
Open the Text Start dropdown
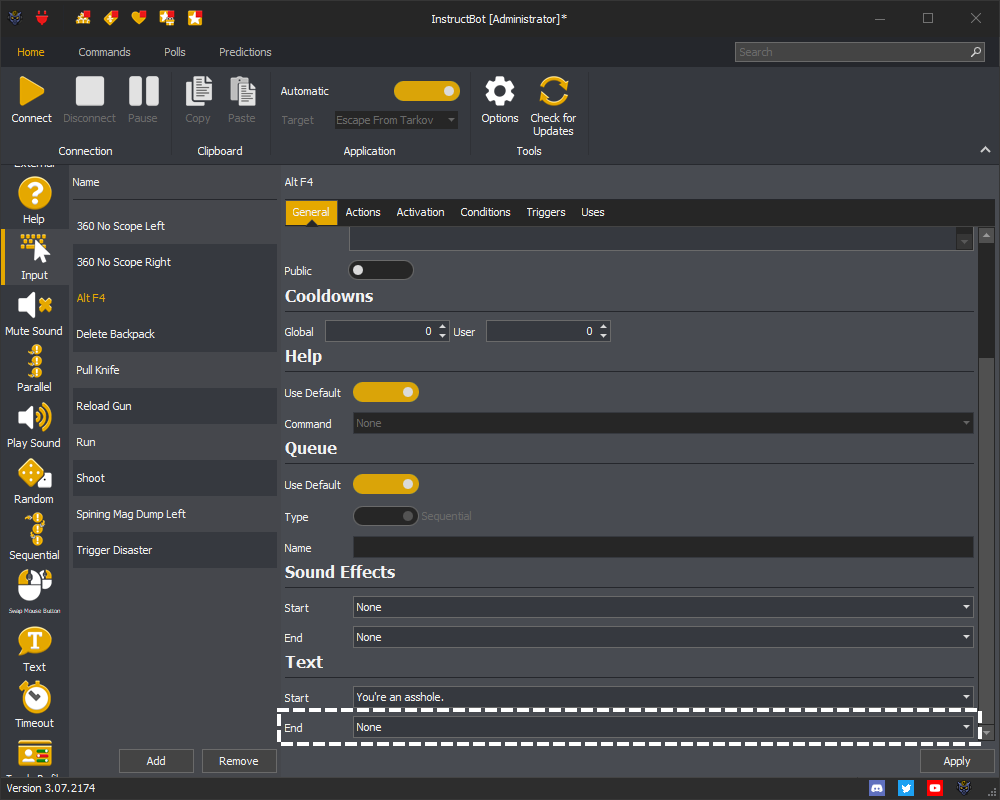pyautogui.click(x=663, y=697)
